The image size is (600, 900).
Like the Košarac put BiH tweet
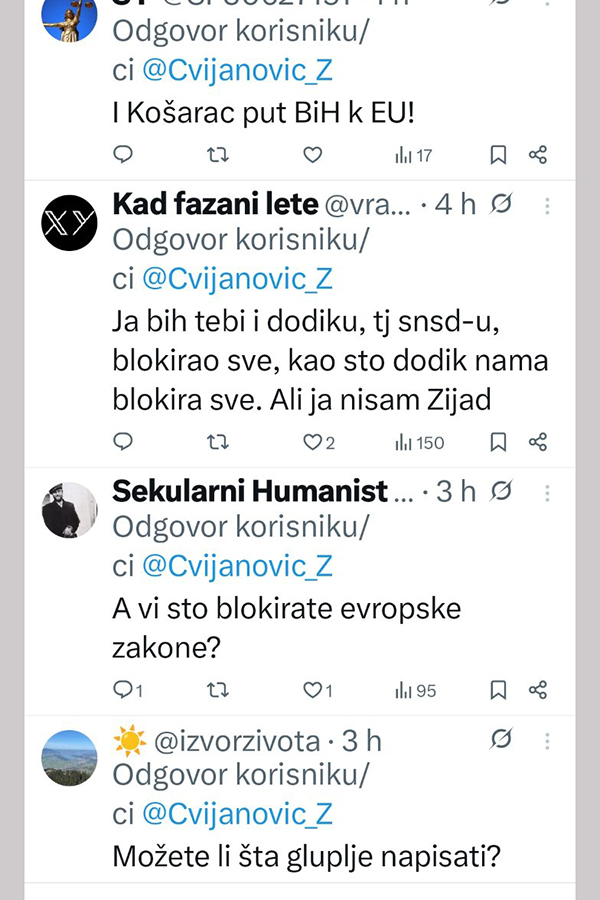[313, 154]
